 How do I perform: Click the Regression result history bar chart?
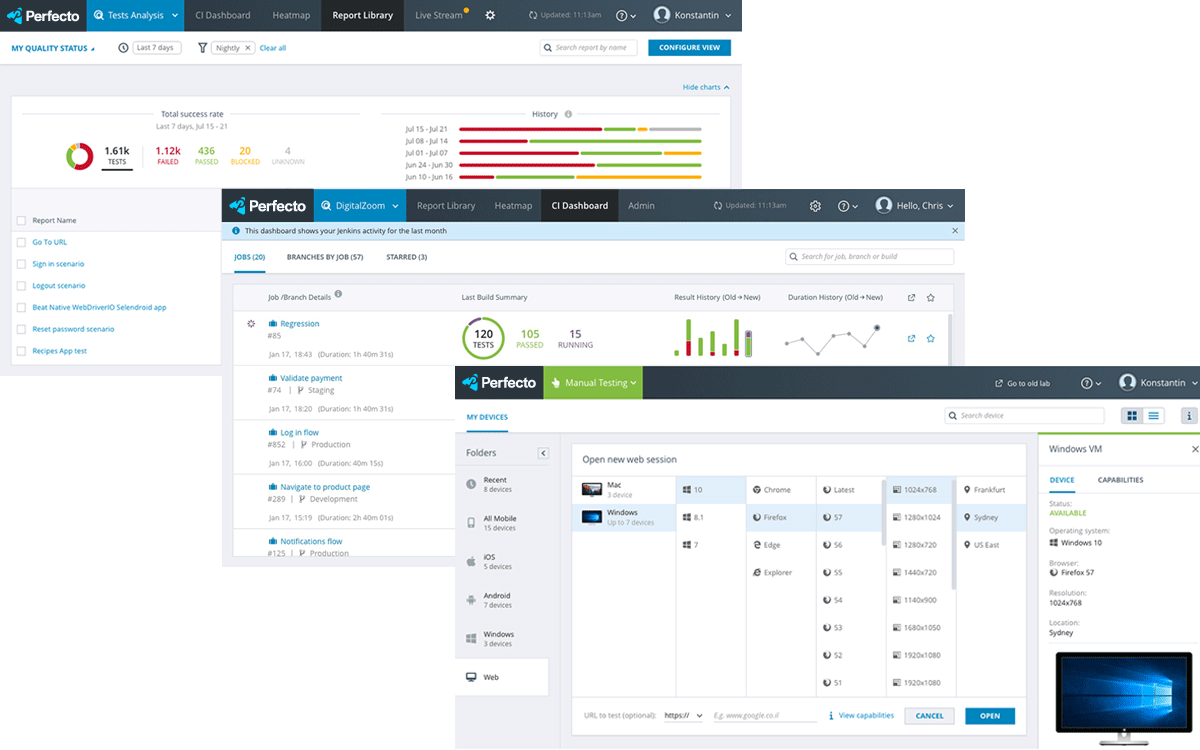712,338
